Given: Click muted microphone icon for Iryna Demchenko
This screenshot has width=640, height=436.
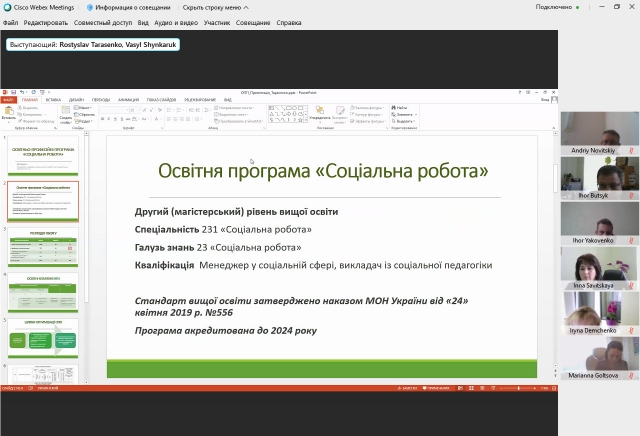Looking at the screenshot, I should coord(631,330).
